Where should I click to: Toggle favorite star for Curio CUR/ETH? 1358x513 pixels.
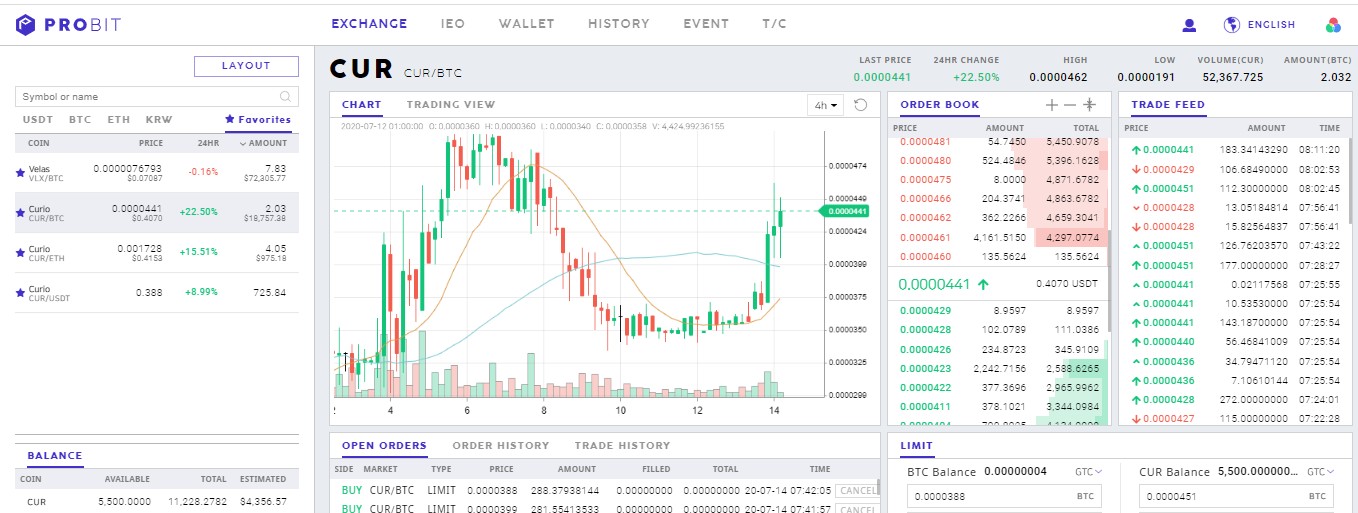pos(20,252)
